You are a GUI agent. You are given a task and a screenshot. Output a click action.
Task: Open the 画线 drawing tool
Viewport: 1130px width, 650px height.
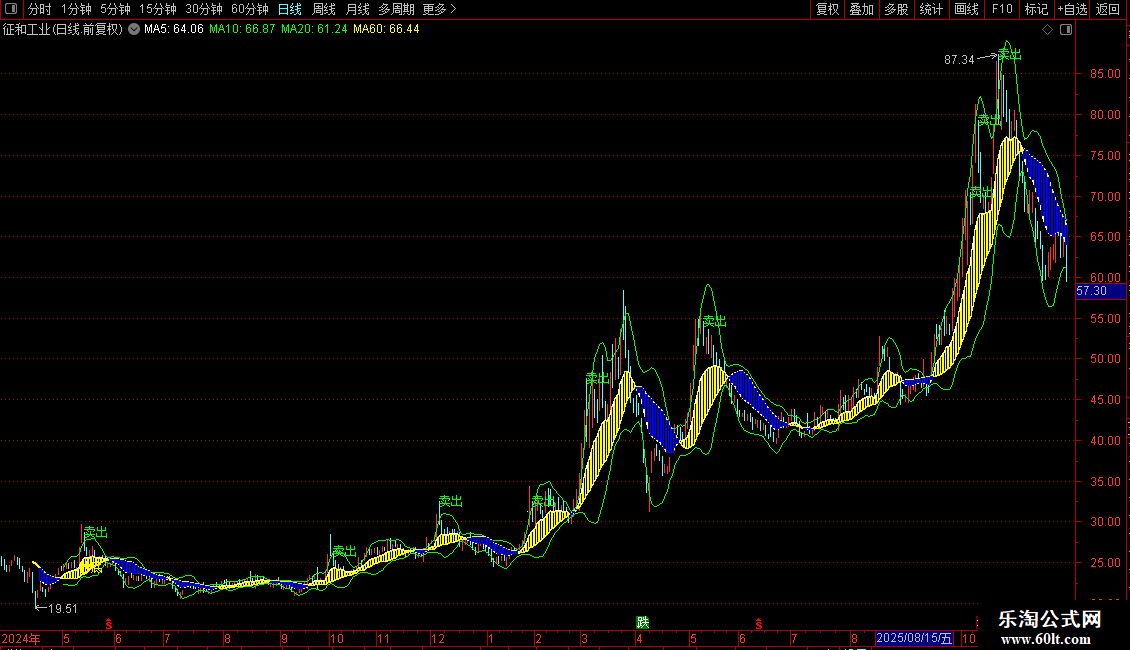[966, 9]
